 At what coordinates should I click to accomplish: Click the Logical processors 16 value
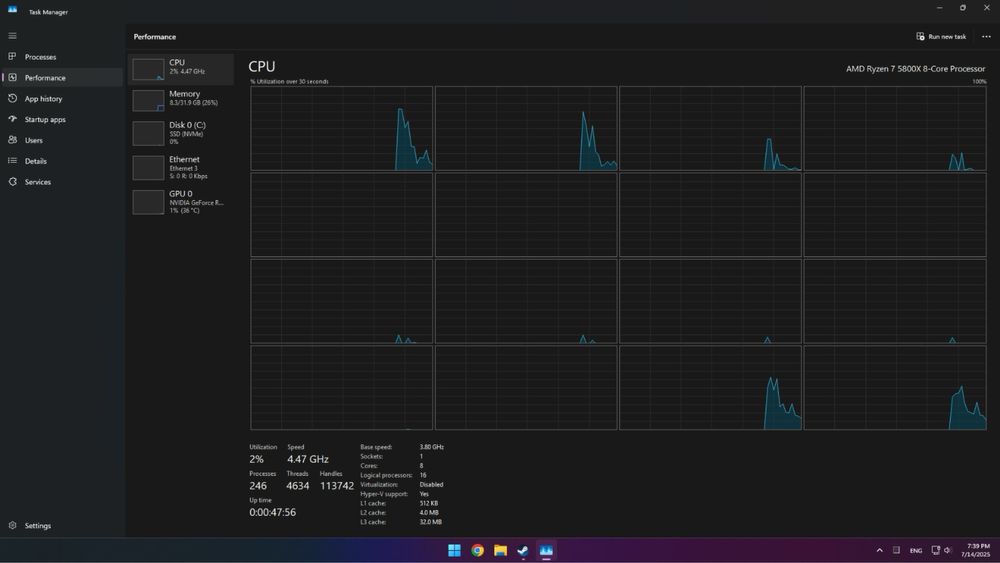pos(423,475)
